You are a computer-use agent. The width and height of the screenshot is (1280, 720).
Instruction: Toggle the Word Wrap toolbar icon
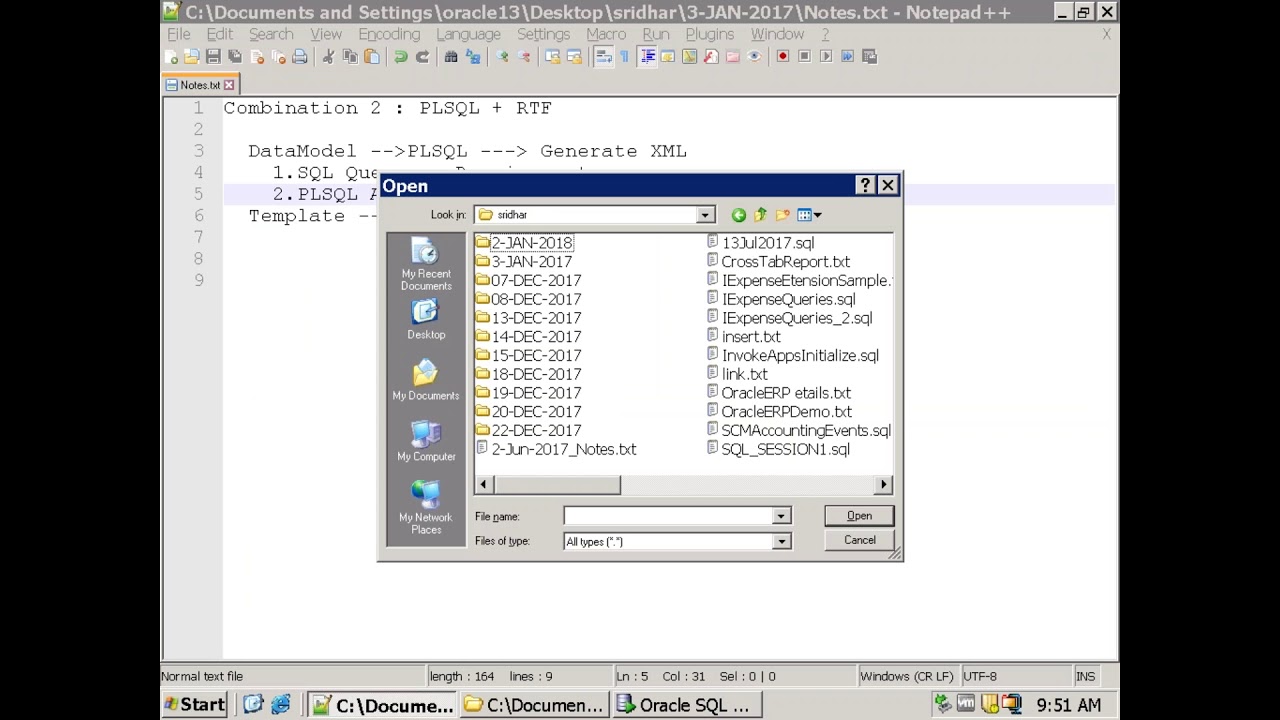pos(604,57)
